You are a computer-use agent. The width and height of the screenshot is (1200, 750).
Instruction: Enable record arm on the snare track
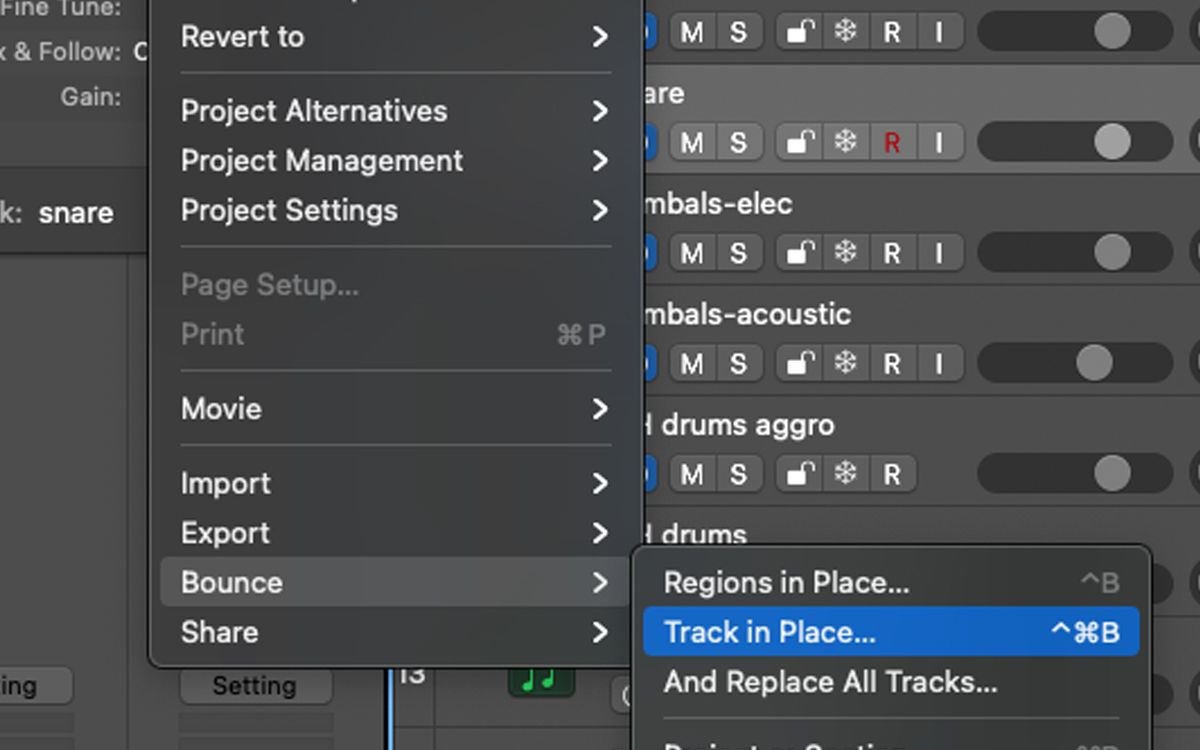pos(893,142)
